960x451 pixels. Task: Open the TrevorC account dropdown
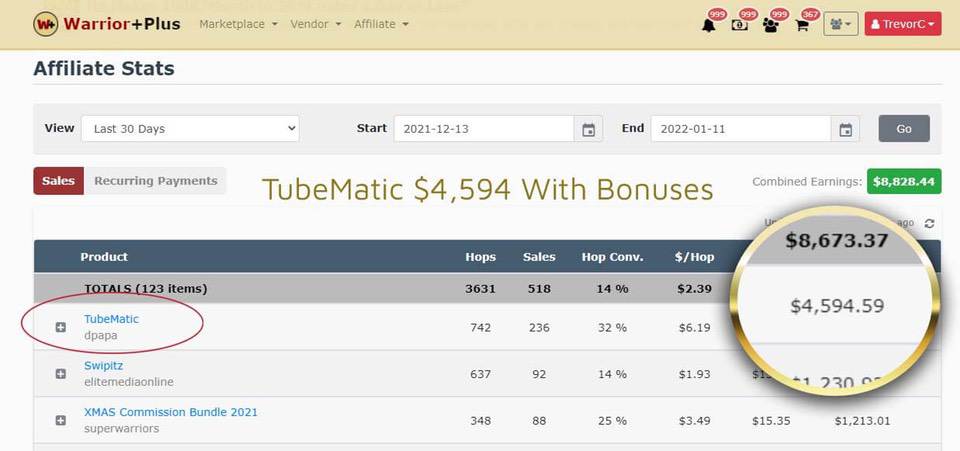[903, 24]
